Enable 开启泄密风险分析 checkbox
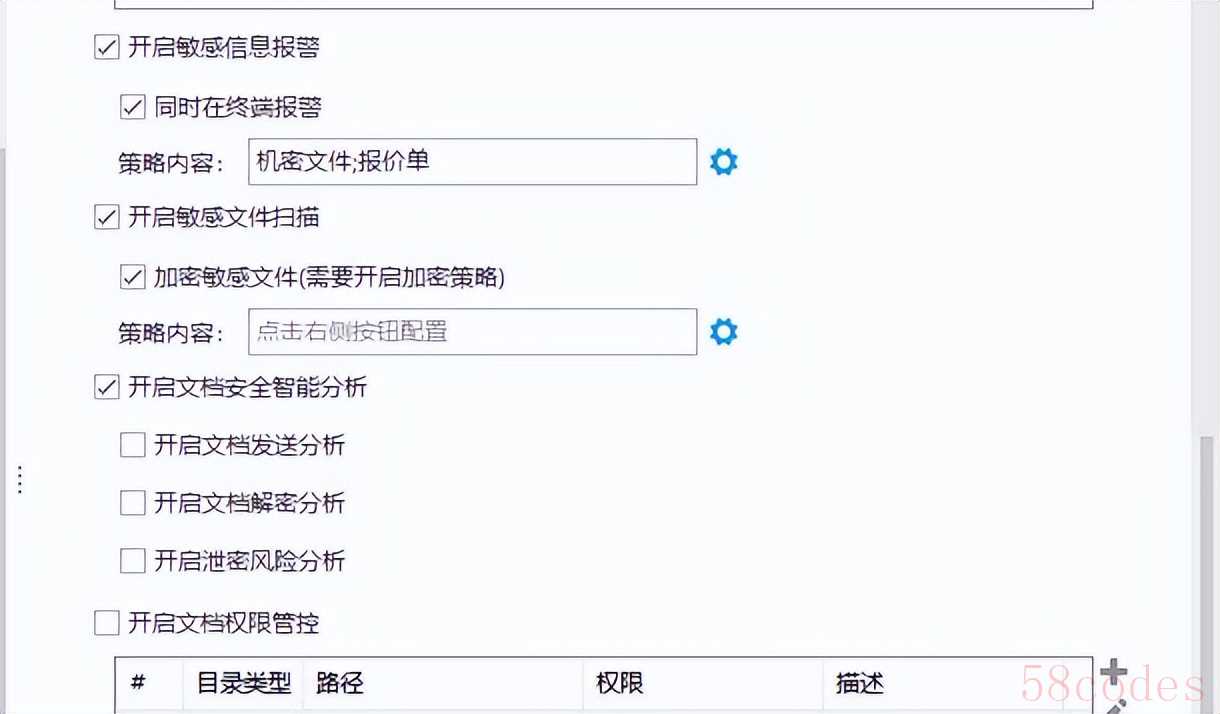Screen dimensions: 1220x714 click(x=133, y=561)
